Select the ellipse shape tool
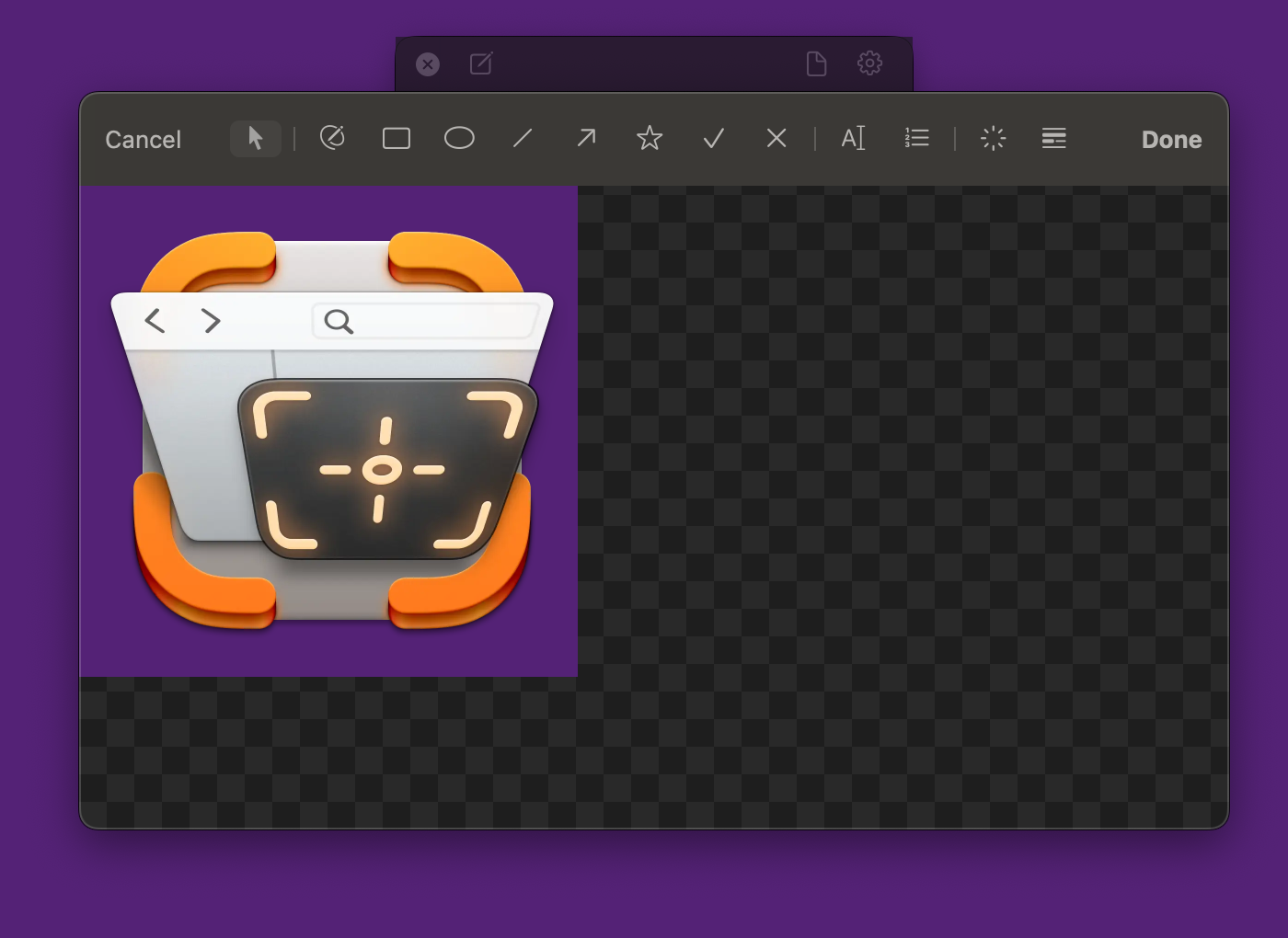1288x938 pixels. click(x=459, y=138)
